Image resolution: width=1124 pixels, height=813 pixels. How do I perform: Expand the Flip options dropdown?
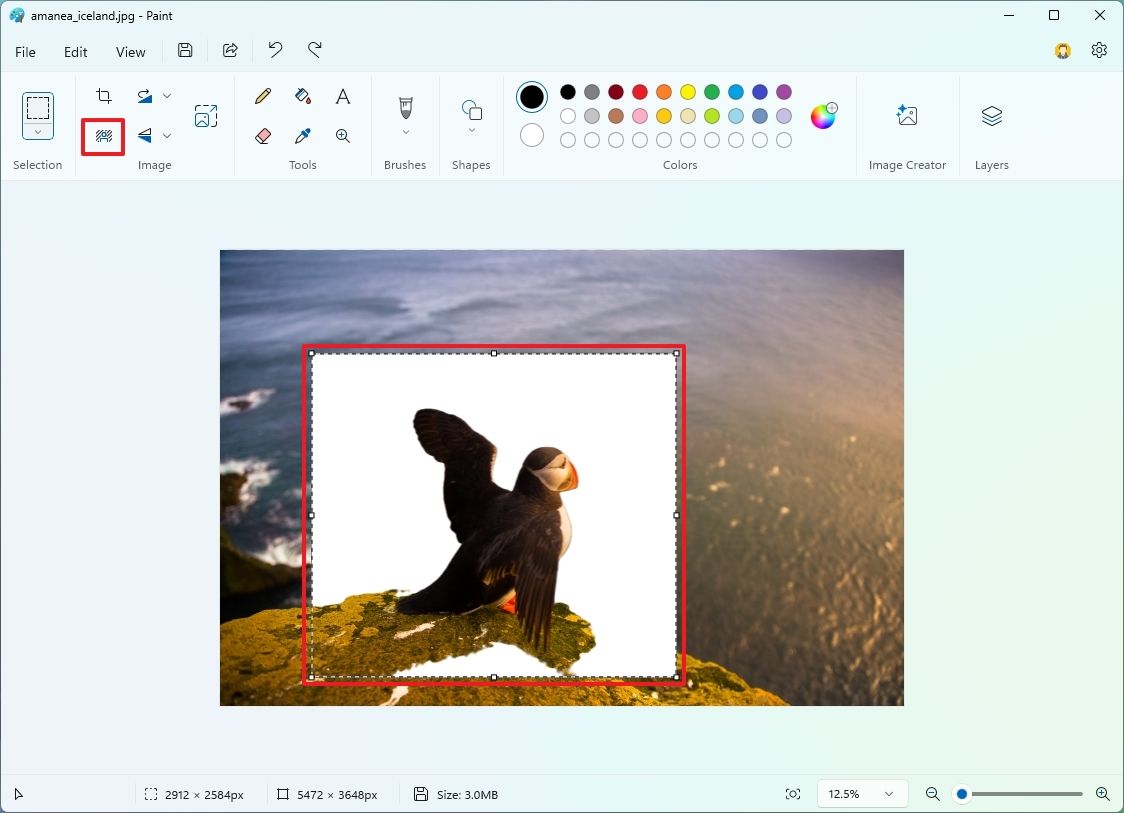coord(167,135)
